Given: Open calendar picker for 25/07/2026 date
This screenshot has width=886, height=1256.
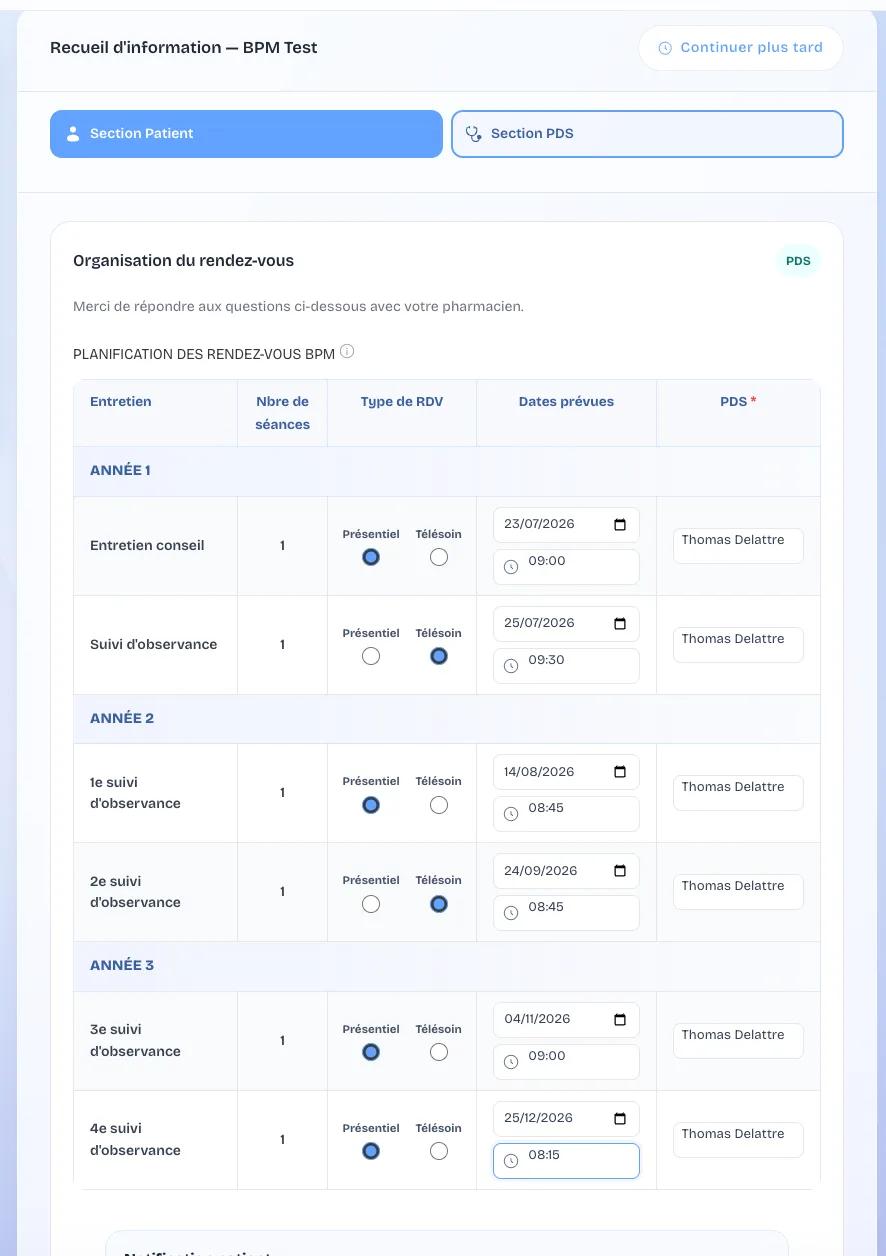Looking at the screenshot, I should pos(620,624).
